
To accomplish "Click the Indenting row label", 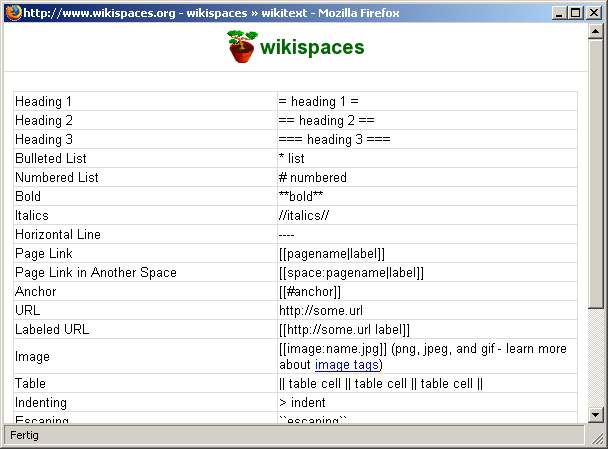I will [x=41, y=403].
